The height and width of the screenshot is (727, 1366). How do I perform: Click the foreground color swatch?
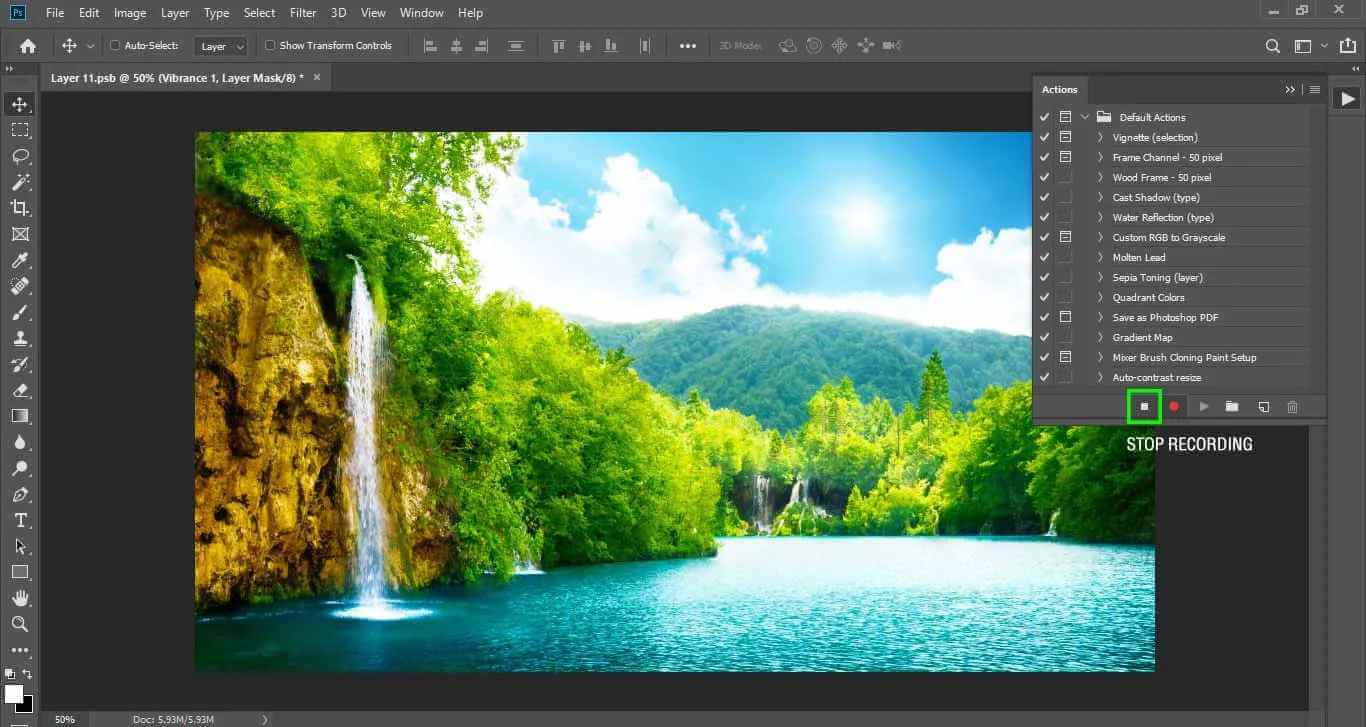pyautogui.click(x=14, y=693)
